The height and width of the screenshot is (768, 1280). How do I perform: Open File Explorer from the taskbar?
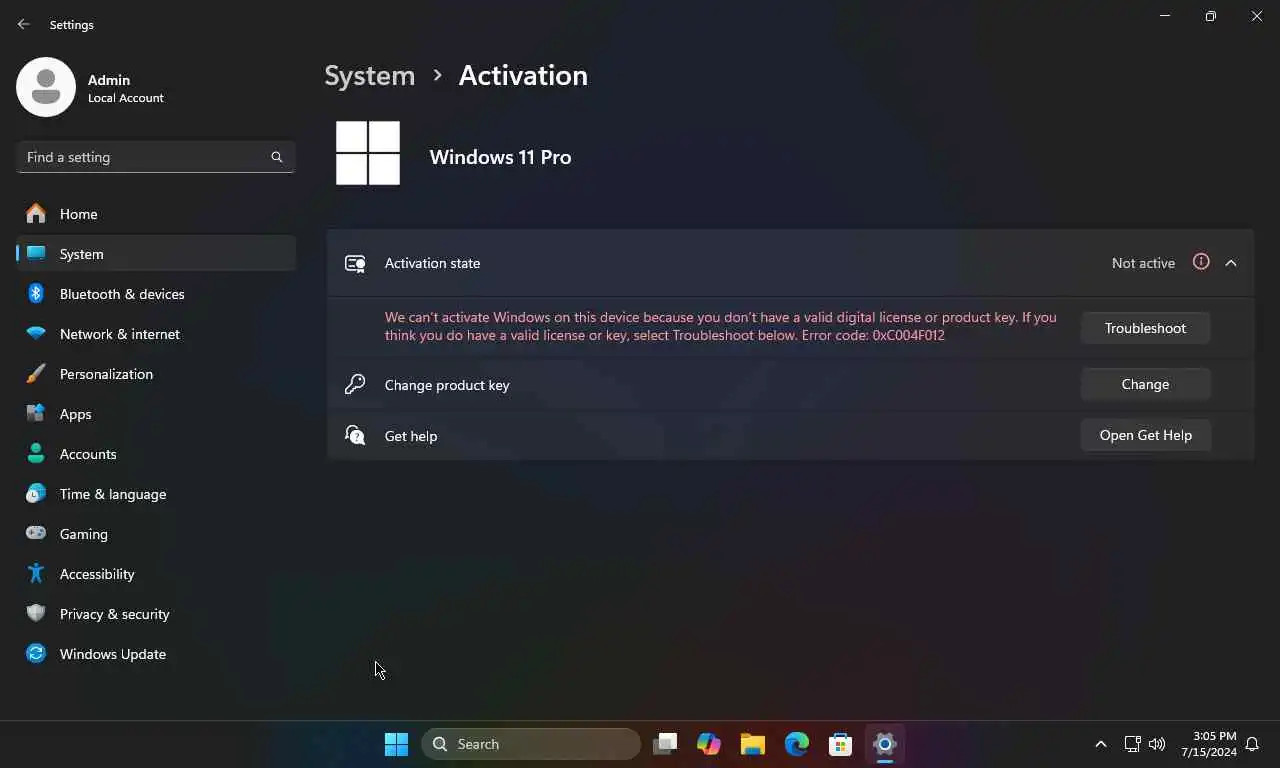pos(753,744)
